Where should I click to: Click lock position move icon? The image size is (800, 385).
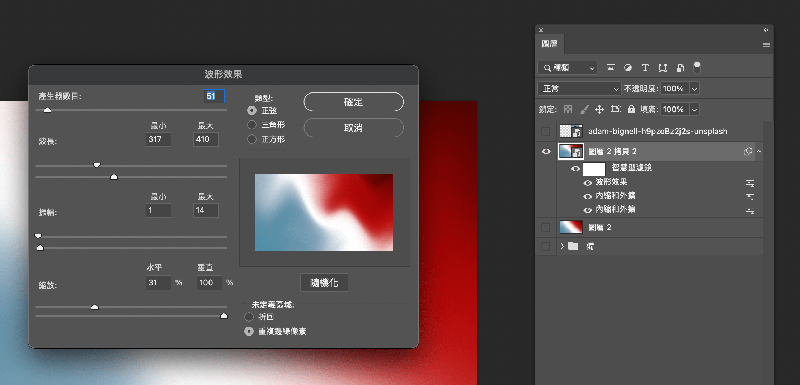click(599, 109)
